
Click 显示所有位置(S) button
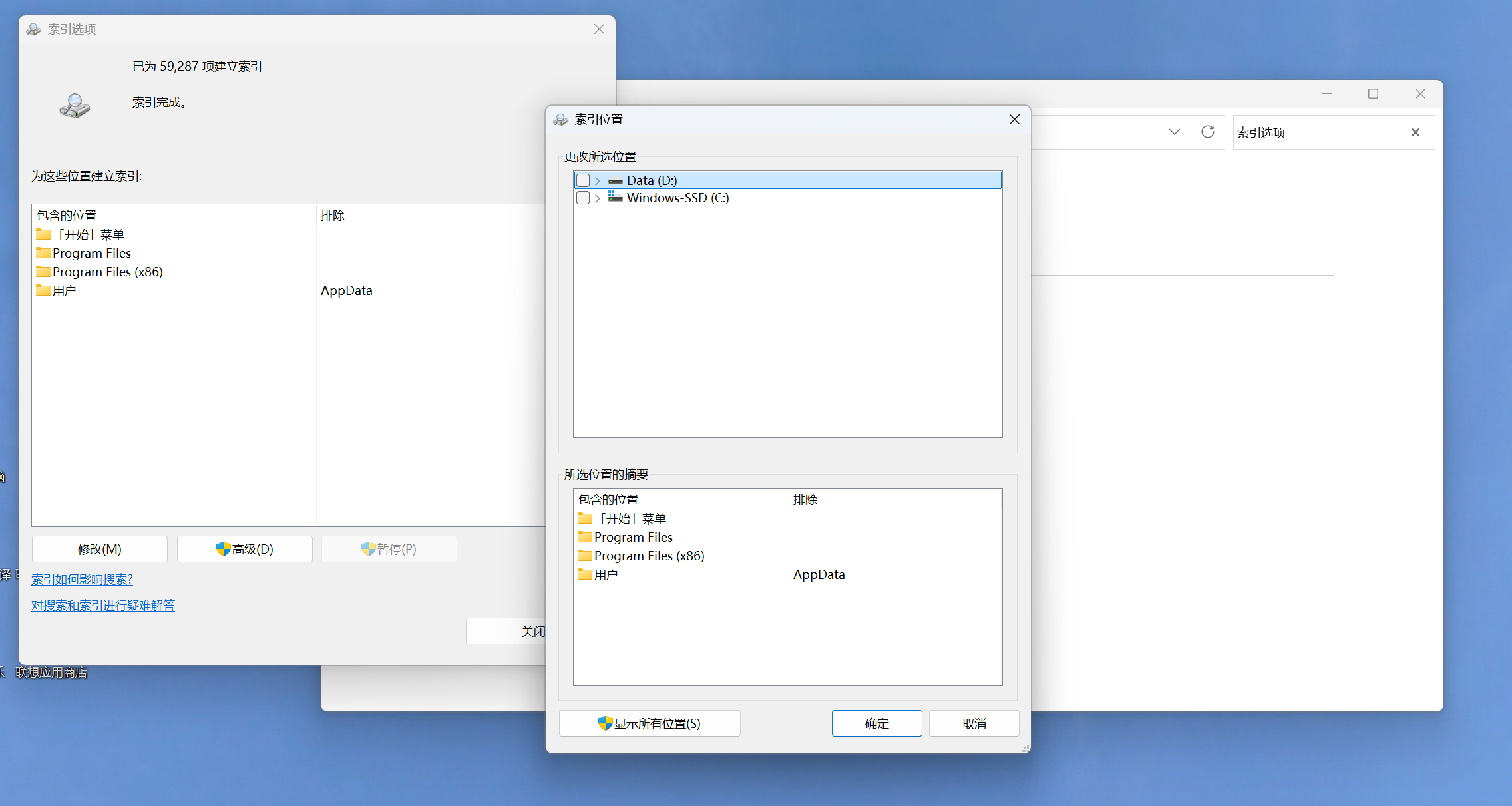pos(650,723)
